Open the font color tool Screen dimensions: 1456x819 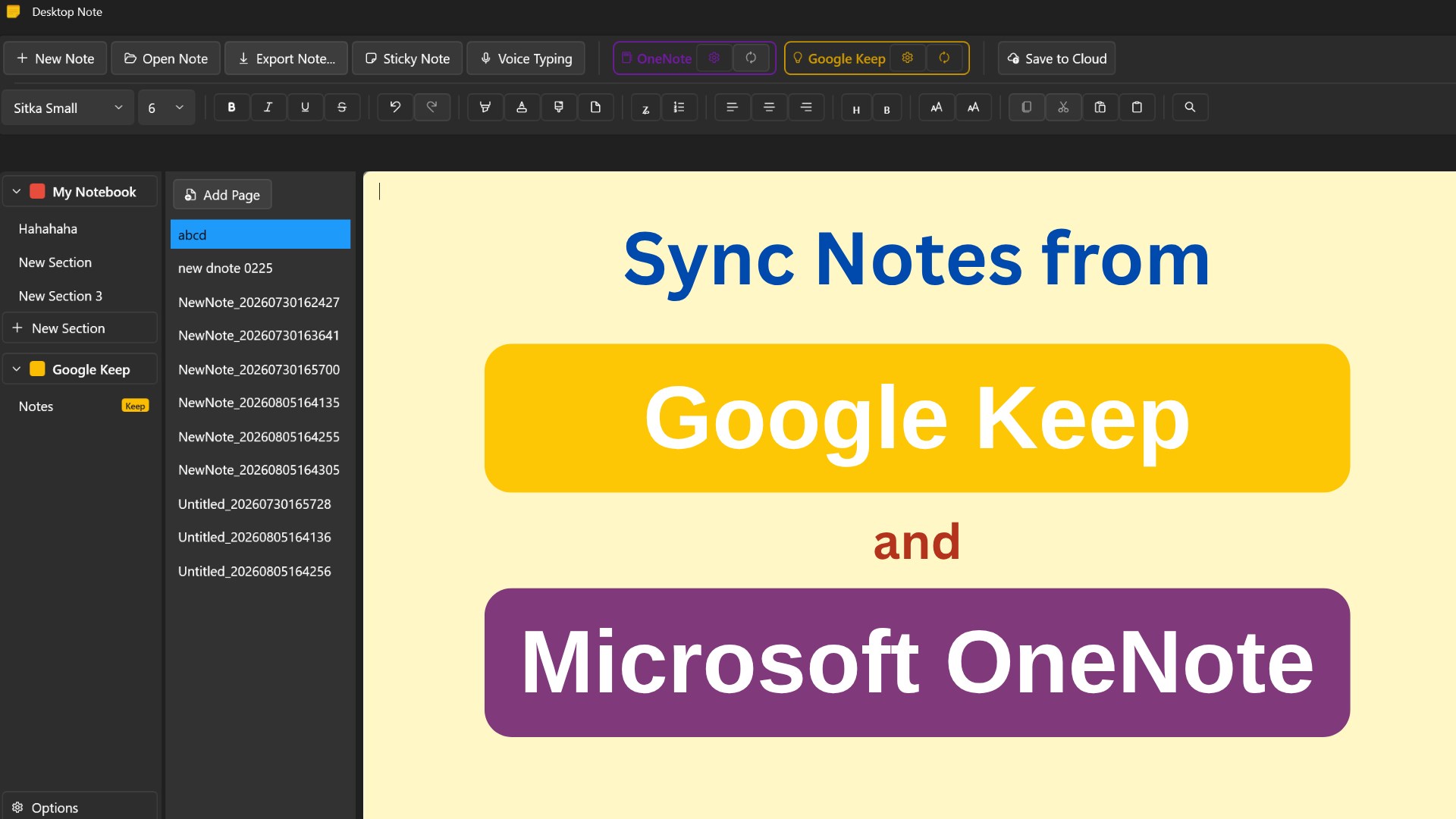click(x=522, y=108)
